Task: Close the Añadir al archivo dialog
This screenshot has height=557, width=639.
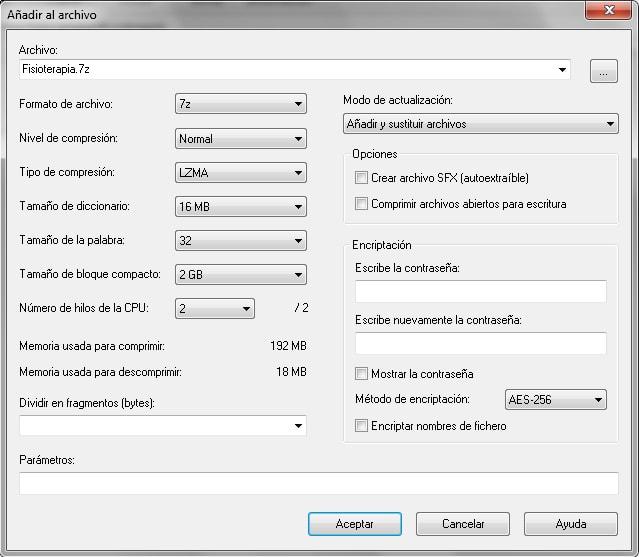Action: coord(608,10)
